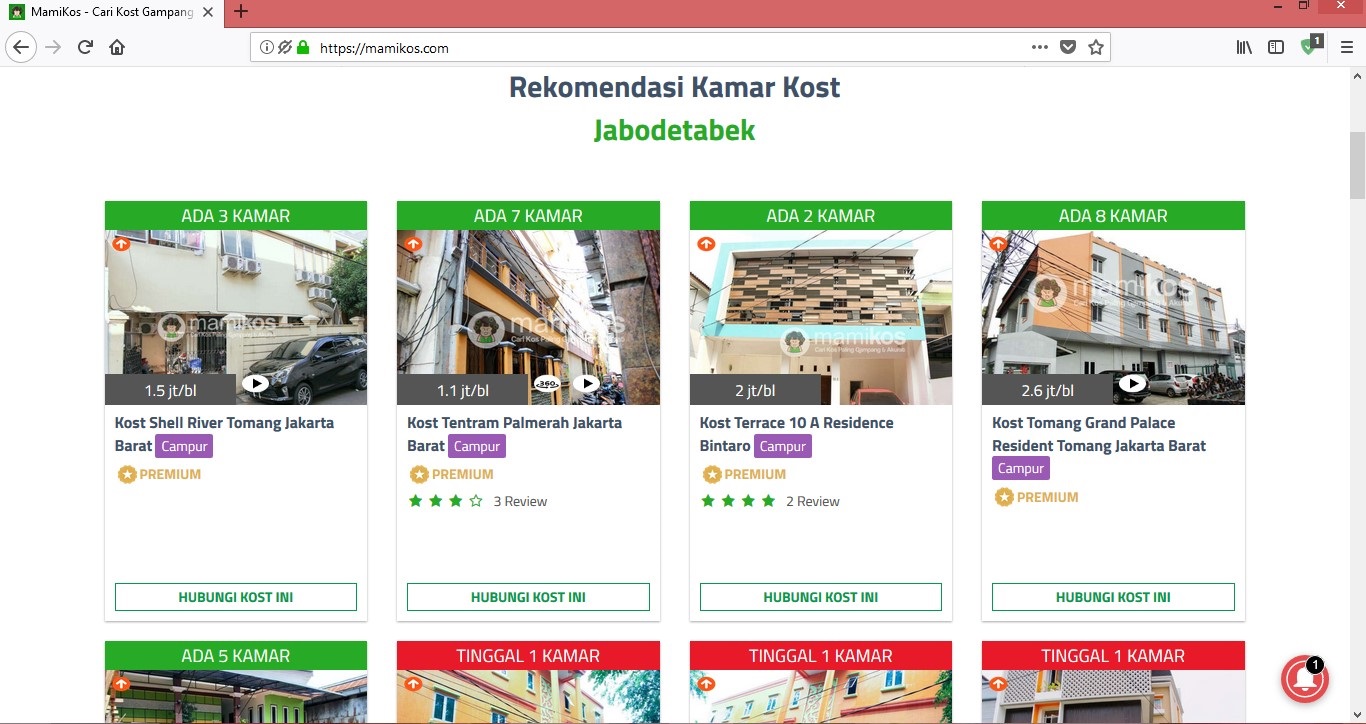Viewport: 1366px width, 724px height.
Task: Open the Pocket save icon
Action: (1068, 47)
